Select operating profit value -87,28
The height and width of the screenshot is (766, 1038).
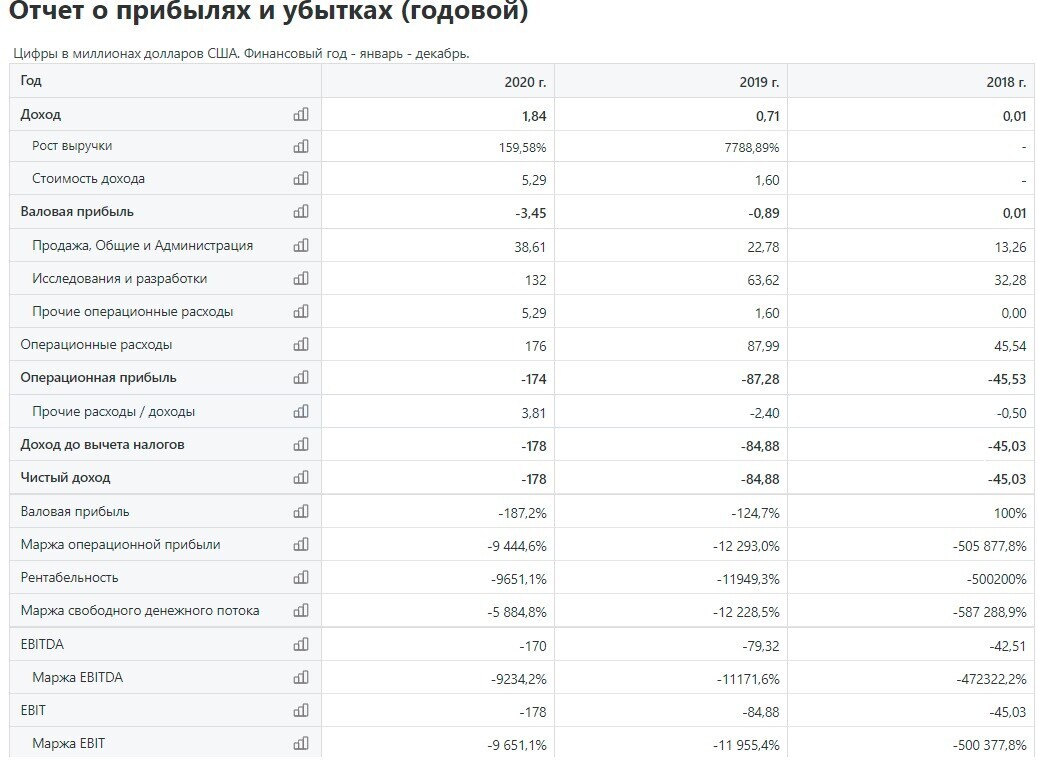(x=761, y=379)
